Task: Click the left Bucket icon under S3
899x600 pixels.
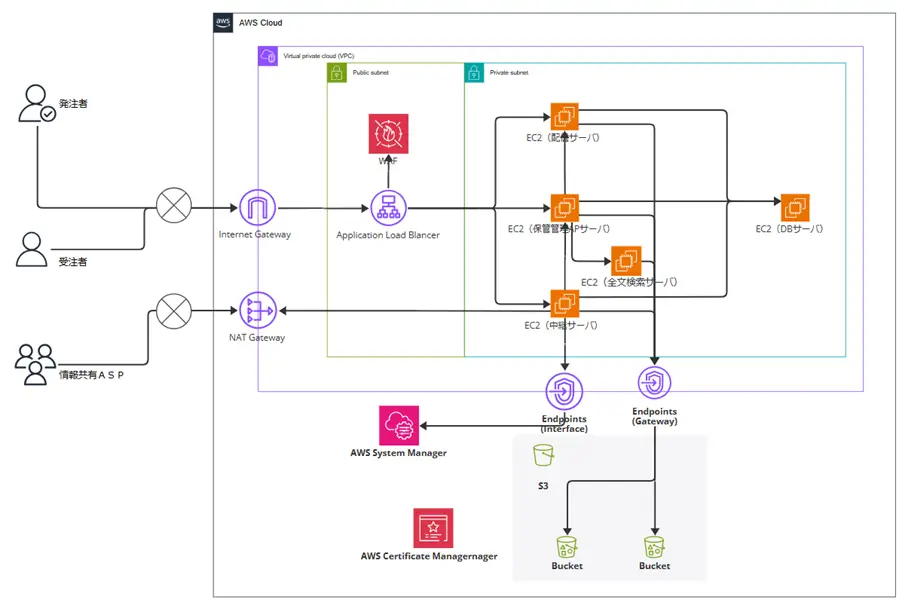Action: click(566, 547)
